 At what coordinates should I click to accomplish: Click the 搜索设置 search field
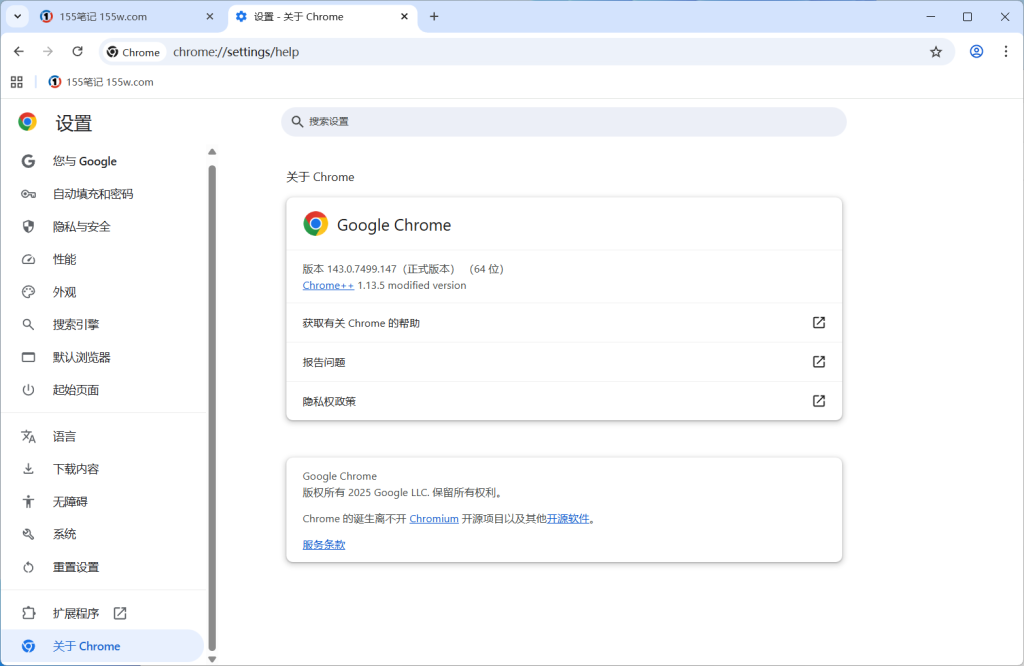563,122
